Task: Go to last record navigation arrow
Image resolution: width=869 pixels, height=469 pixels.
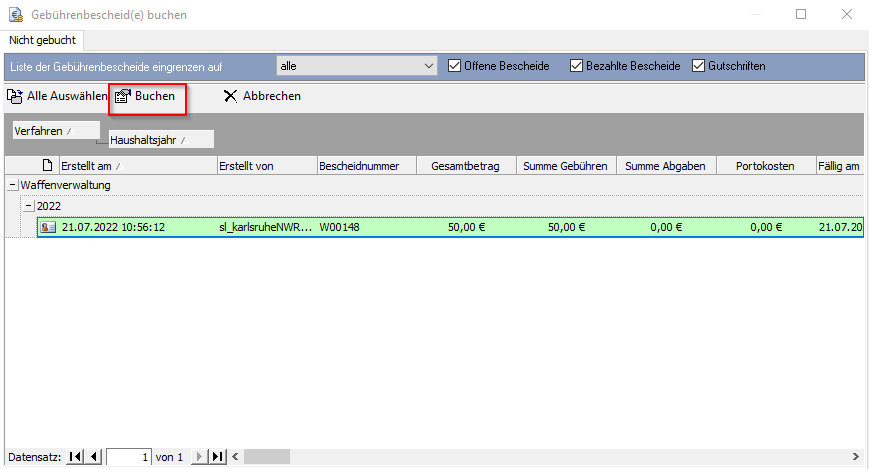Action: click(x=218, y=457)
